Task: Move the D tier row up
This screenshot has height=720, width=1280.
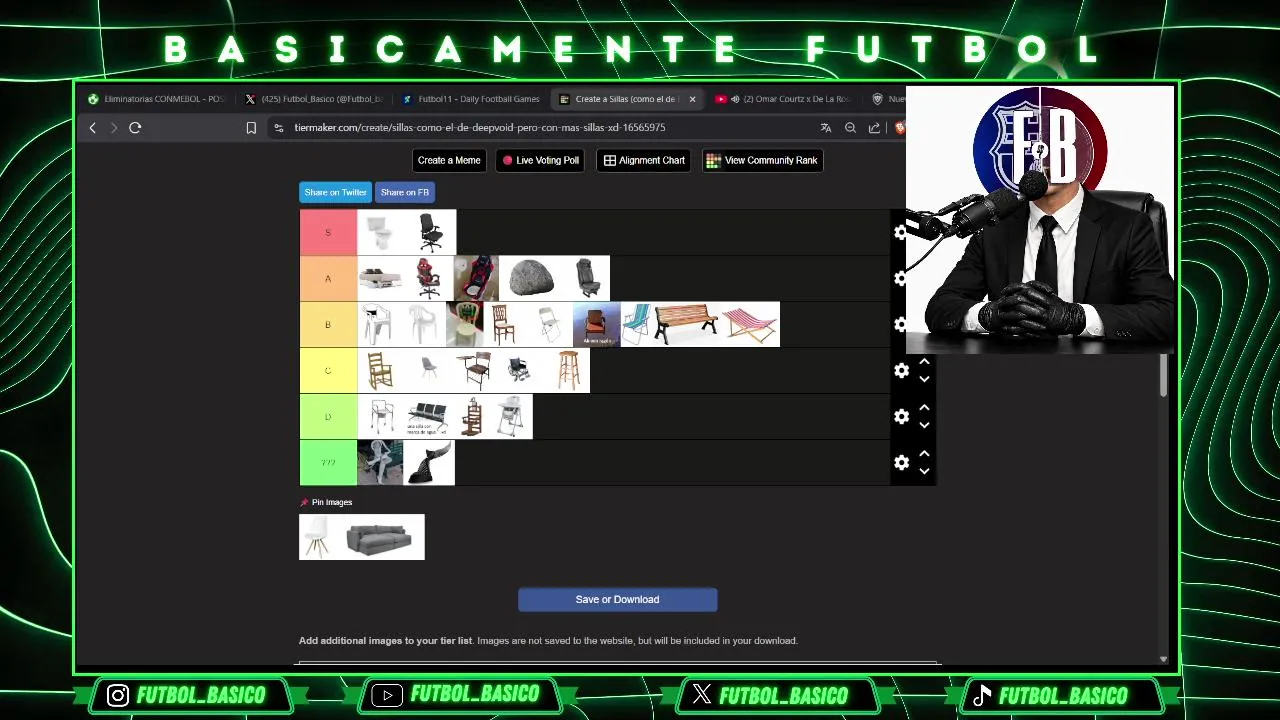Action: coord(924,407)
